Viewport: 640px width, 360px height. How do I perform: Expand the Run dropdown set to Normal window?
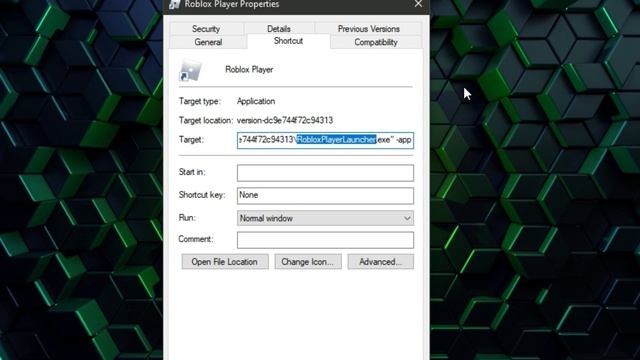coord(325,218)
